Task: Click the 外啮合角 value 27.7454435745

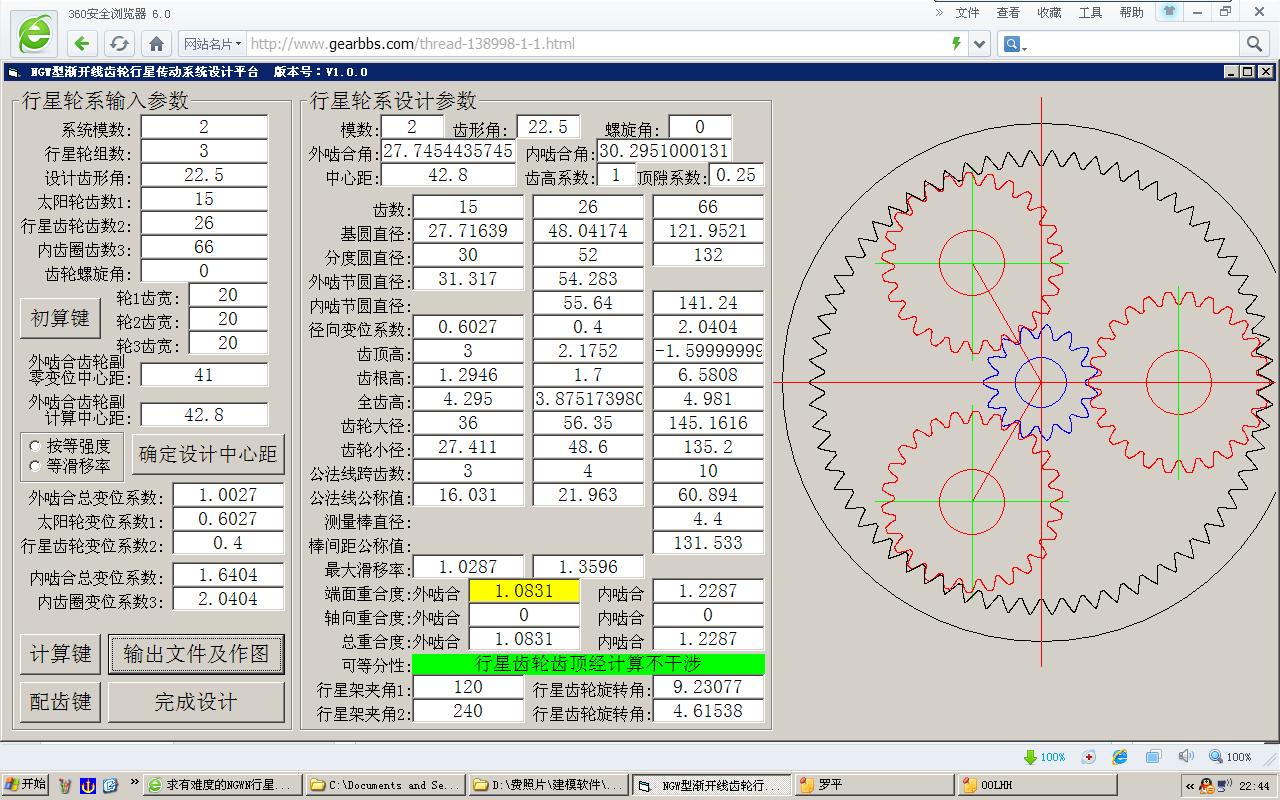Action: pyautogui.click(x=448, y=151)
